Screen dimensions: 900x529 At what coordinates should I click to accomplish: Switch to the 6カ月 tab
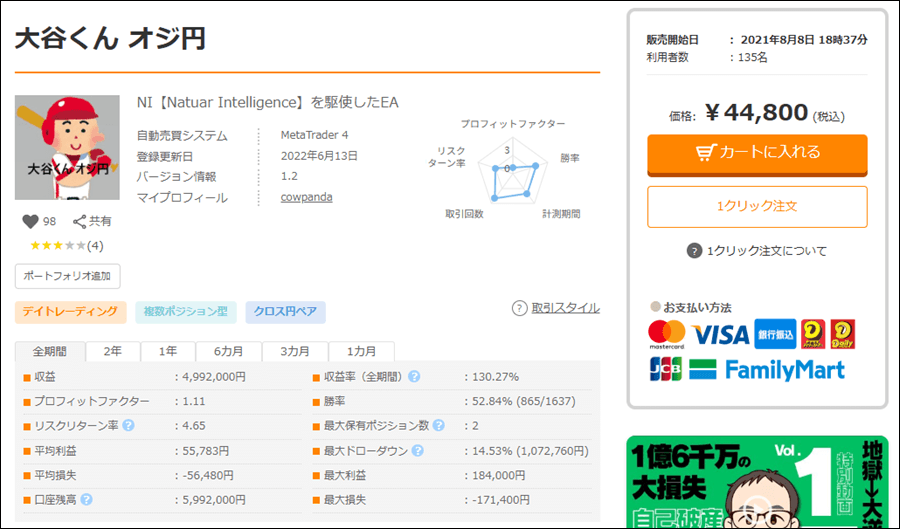[230, 352]
